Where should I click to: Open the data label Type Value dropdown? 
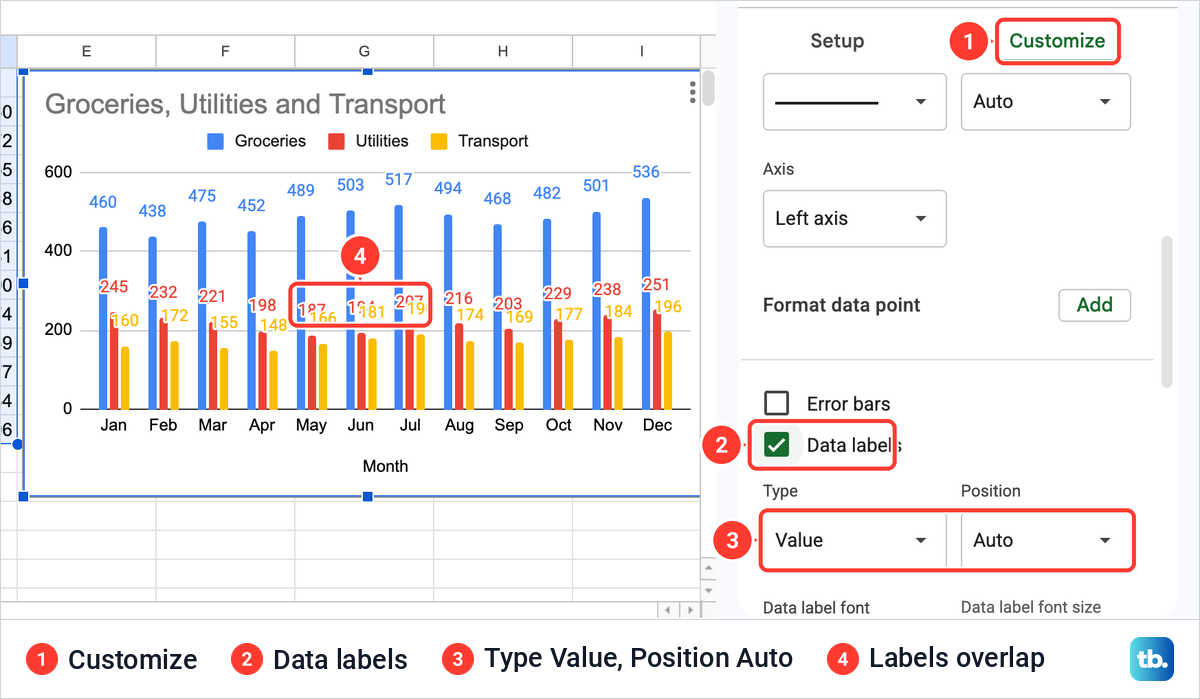854,540
